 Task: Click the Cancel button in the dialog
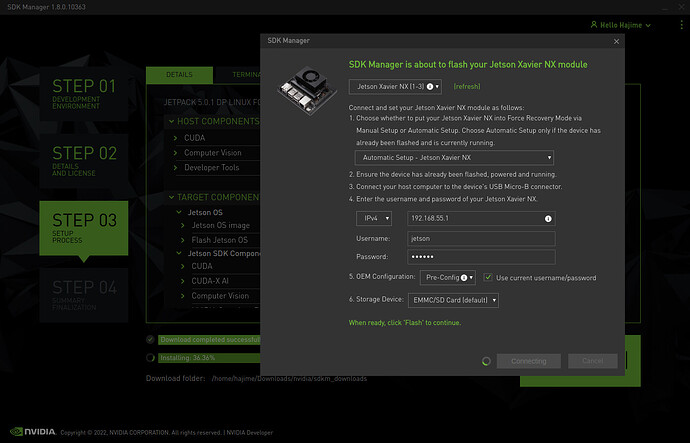point(592,361)
